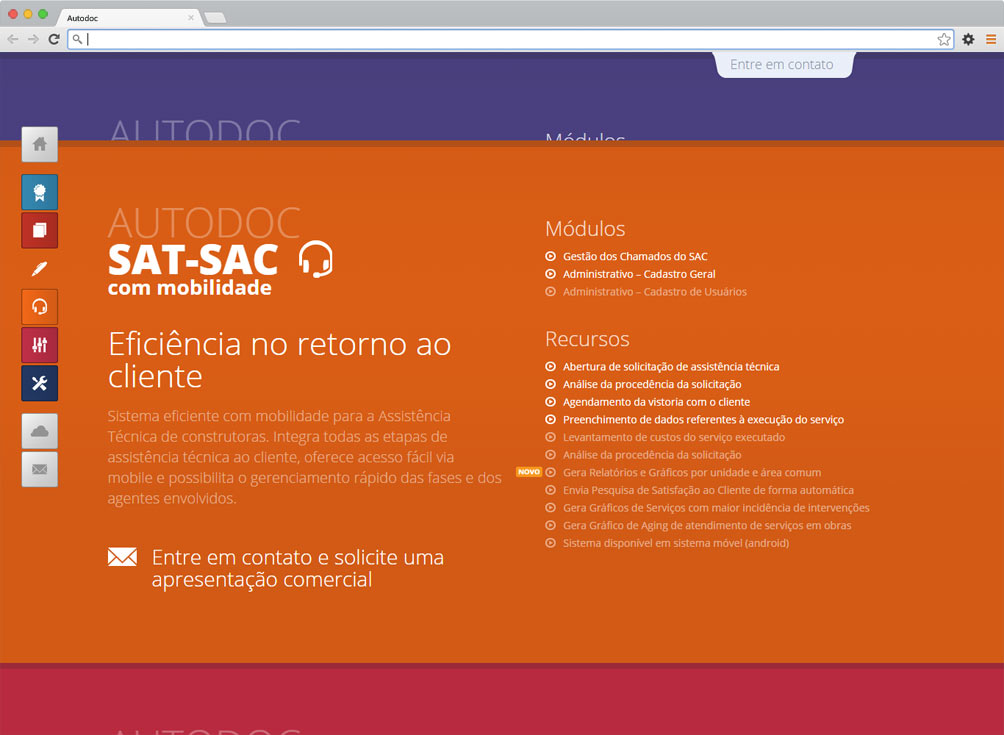This screenshot has width=1004, height=735.
Task: Focus the browser address bar
Action: click(x=500, y=39)
